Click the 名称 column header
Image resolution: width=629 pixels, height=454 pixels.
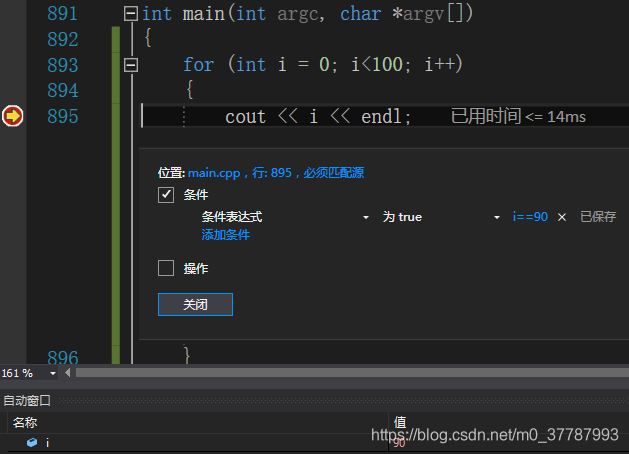point(25,422)
